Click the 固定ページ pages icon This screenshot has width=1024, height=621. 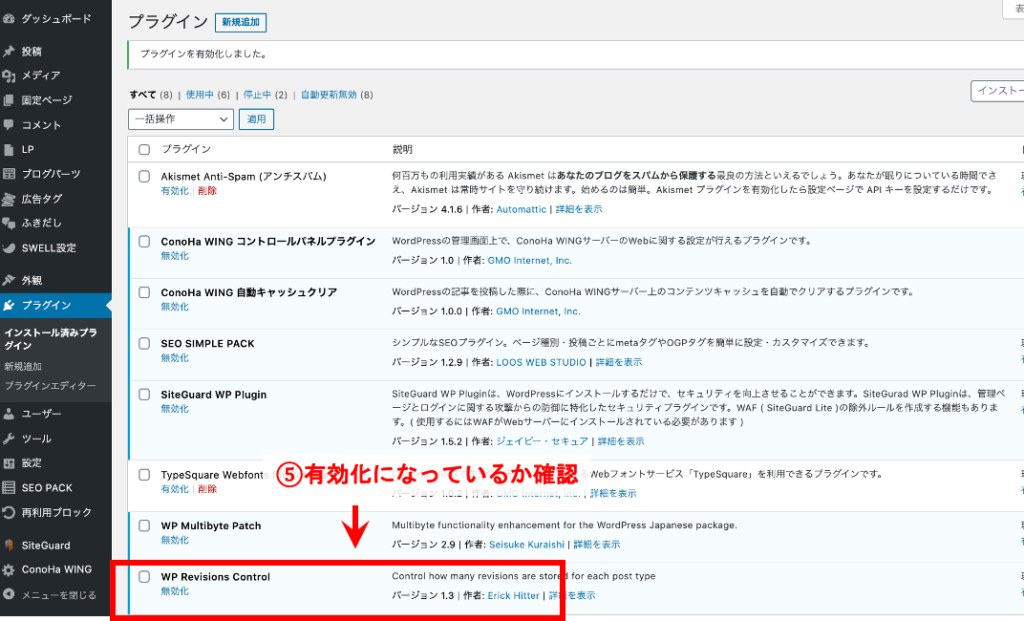[x=8, y=100]
